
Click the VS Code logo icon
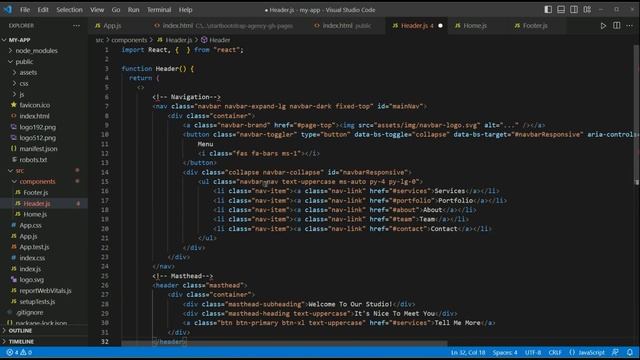(7, 9)
